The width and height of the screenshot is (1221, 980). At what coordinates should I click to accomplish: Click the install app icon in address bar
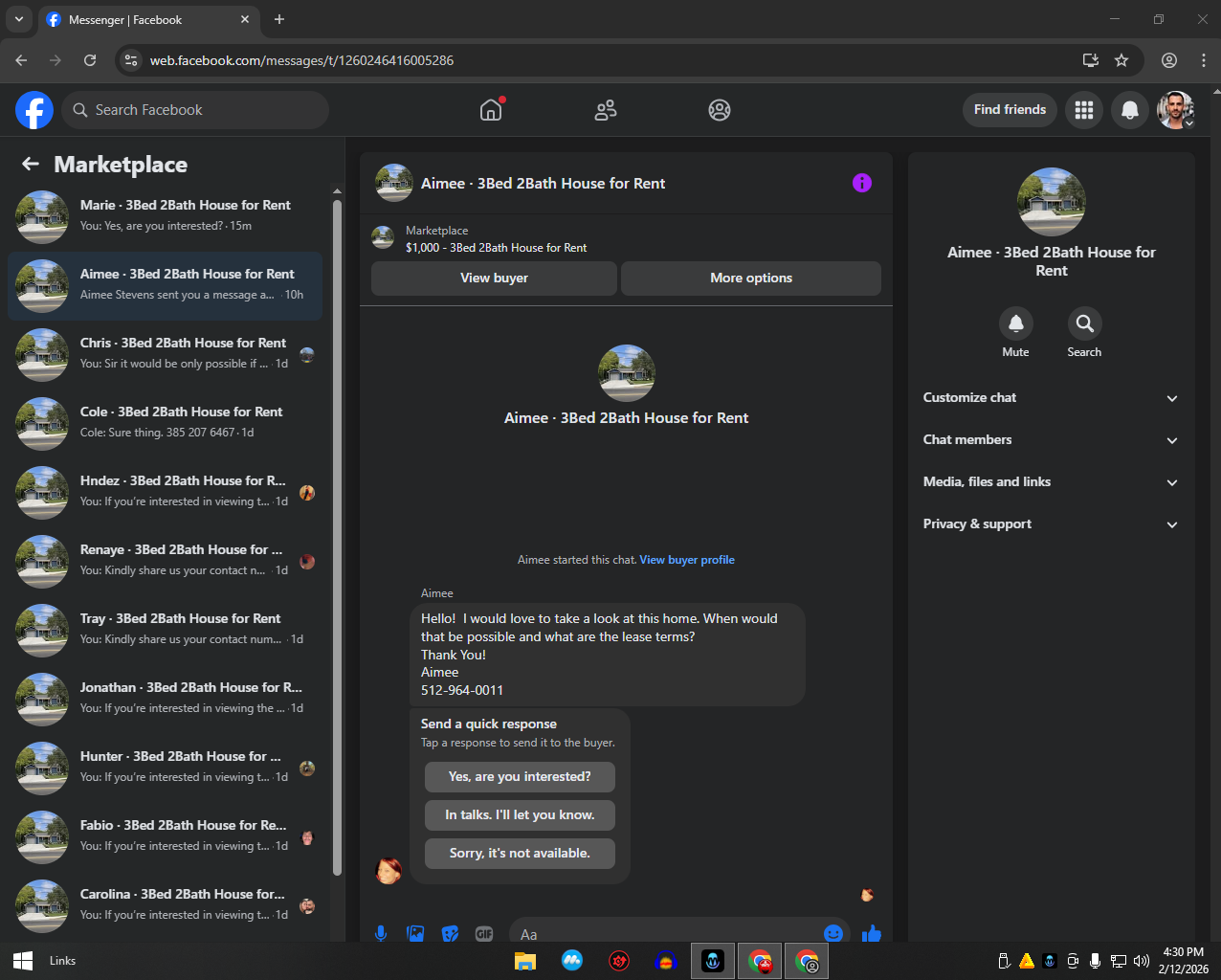coord(1090,60)
